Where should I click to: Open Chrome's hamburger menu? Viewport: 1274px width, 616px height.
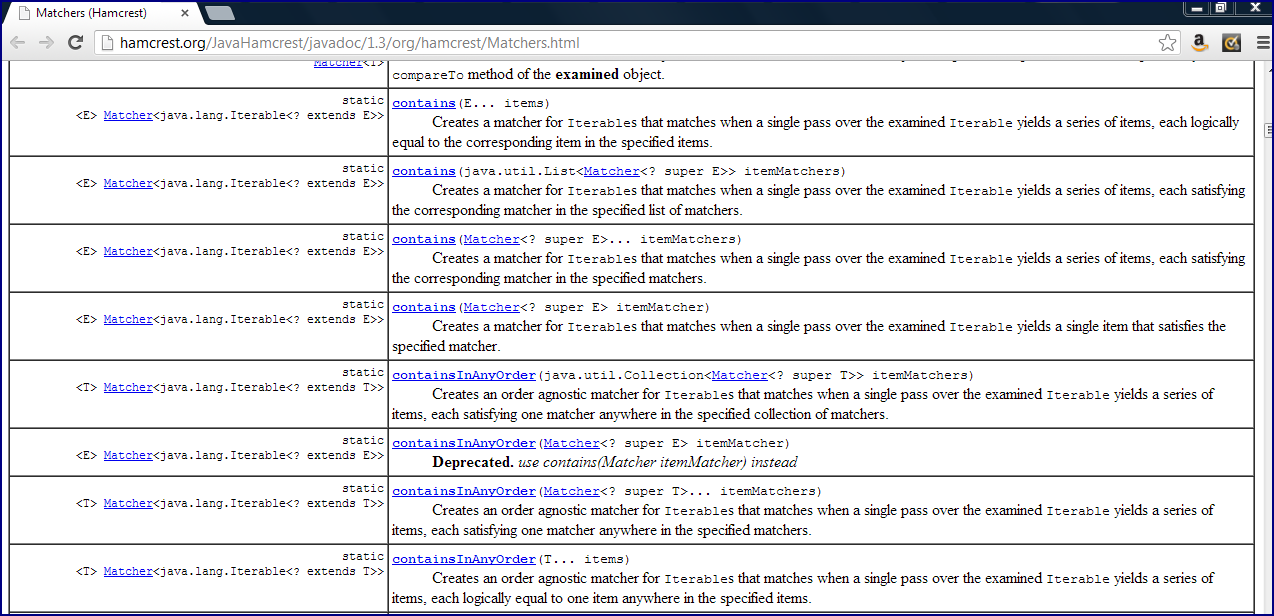(x=1261, y=43)
